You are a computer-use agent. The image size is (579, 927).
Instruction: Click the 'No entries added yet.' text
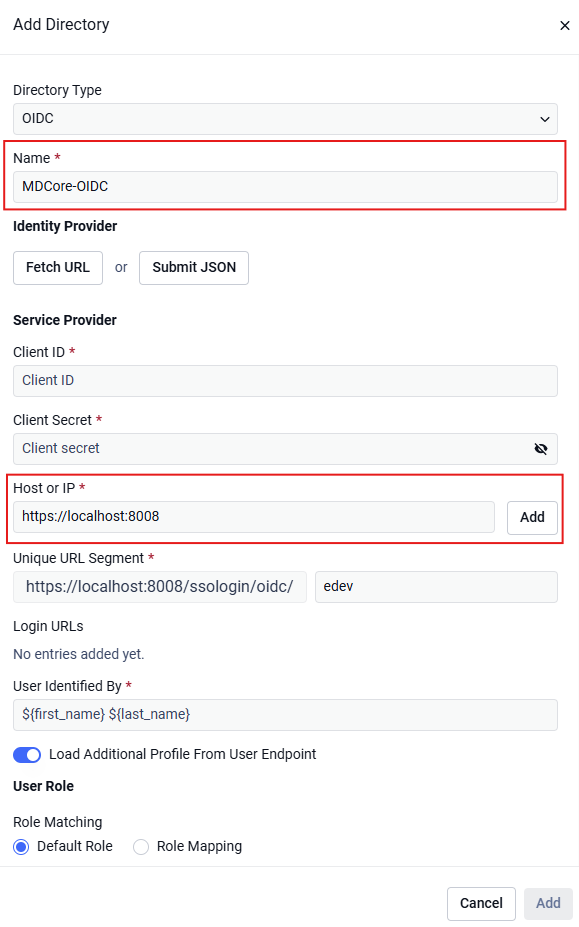click(79, 654)
